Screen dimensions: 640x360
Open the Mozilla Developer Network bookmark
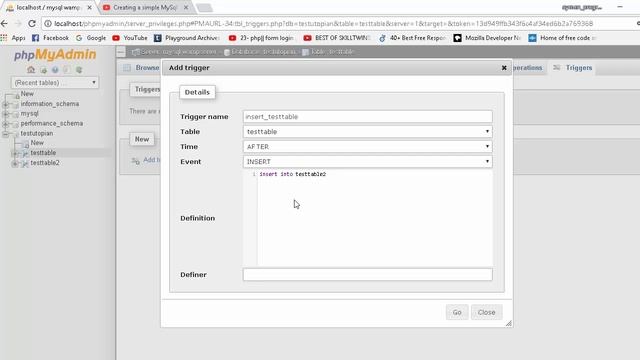pos(487,38)
